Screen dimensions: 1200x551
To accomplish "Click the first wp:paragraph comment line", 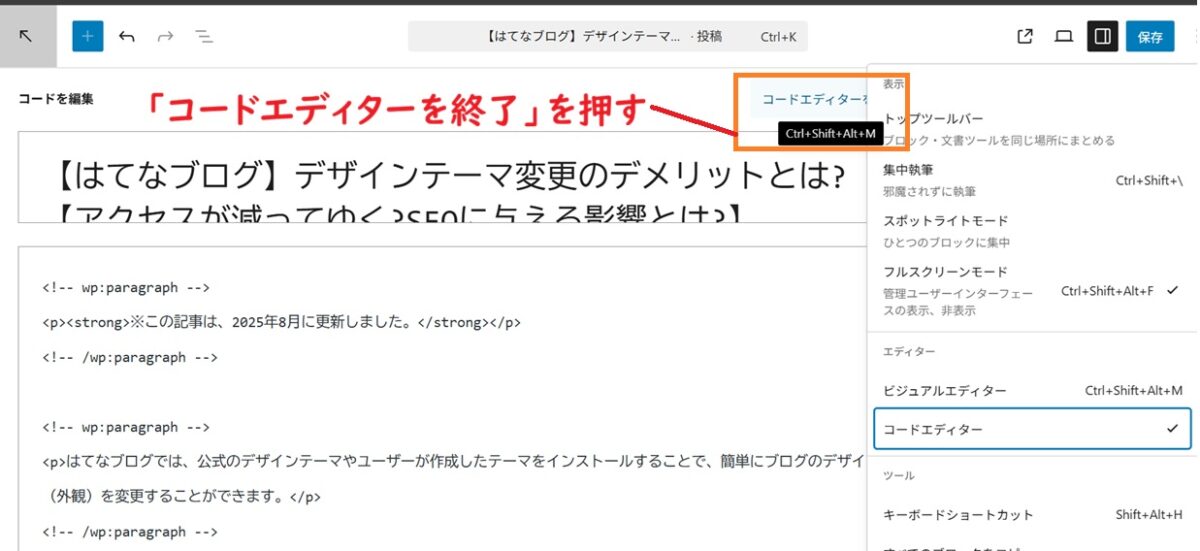I will click(126, 288).
